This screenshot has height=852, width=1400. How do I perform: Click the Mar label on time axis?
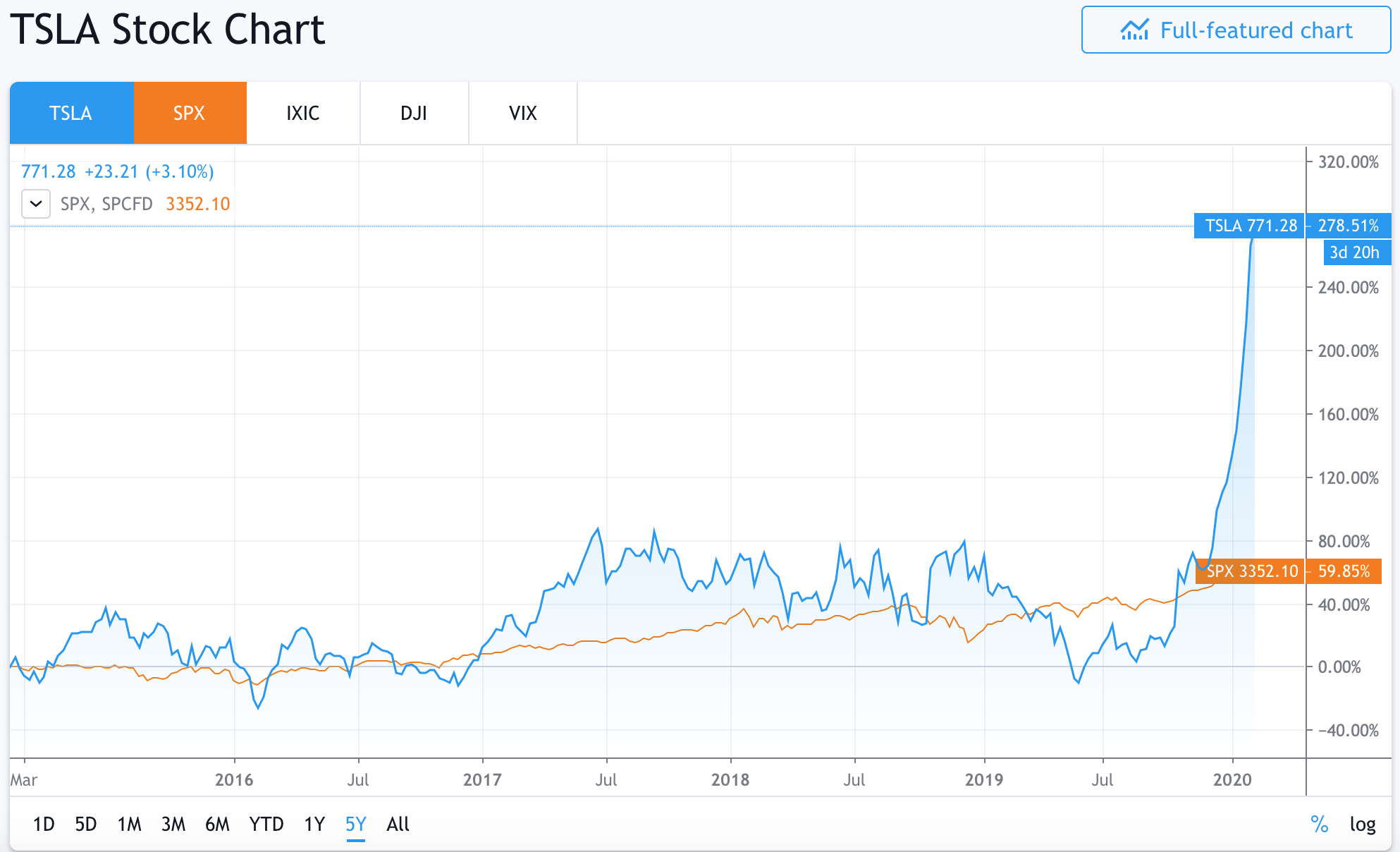tap(24, 779)
